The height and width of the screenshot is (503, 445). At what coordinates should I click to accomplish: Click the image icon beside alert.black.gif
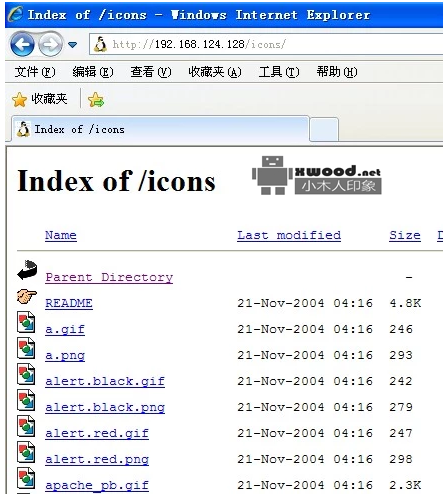point(26,374)
